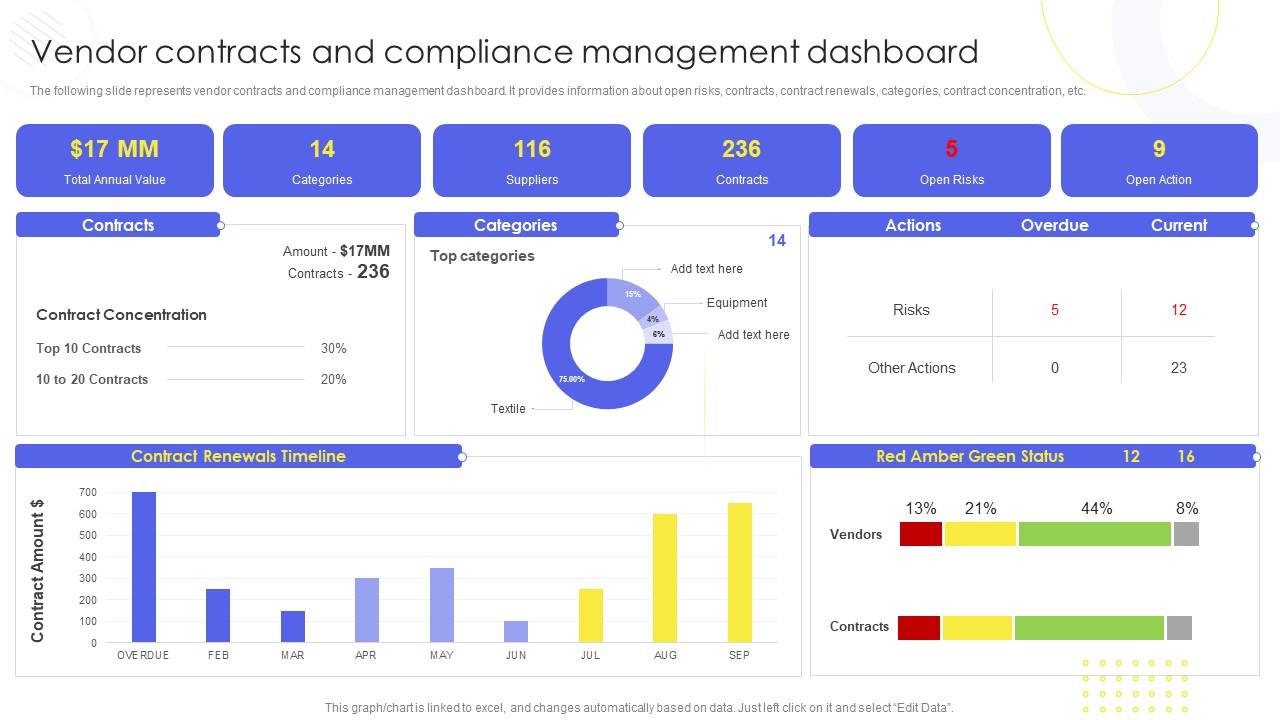Select the 116 Suppliers tile
1280x720 pixels.
(x=531, y=160)
